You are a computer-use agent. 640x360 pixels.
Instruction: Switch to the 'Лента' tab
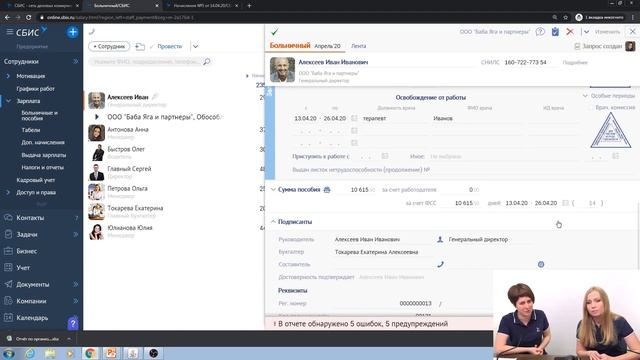click(358, 46)
